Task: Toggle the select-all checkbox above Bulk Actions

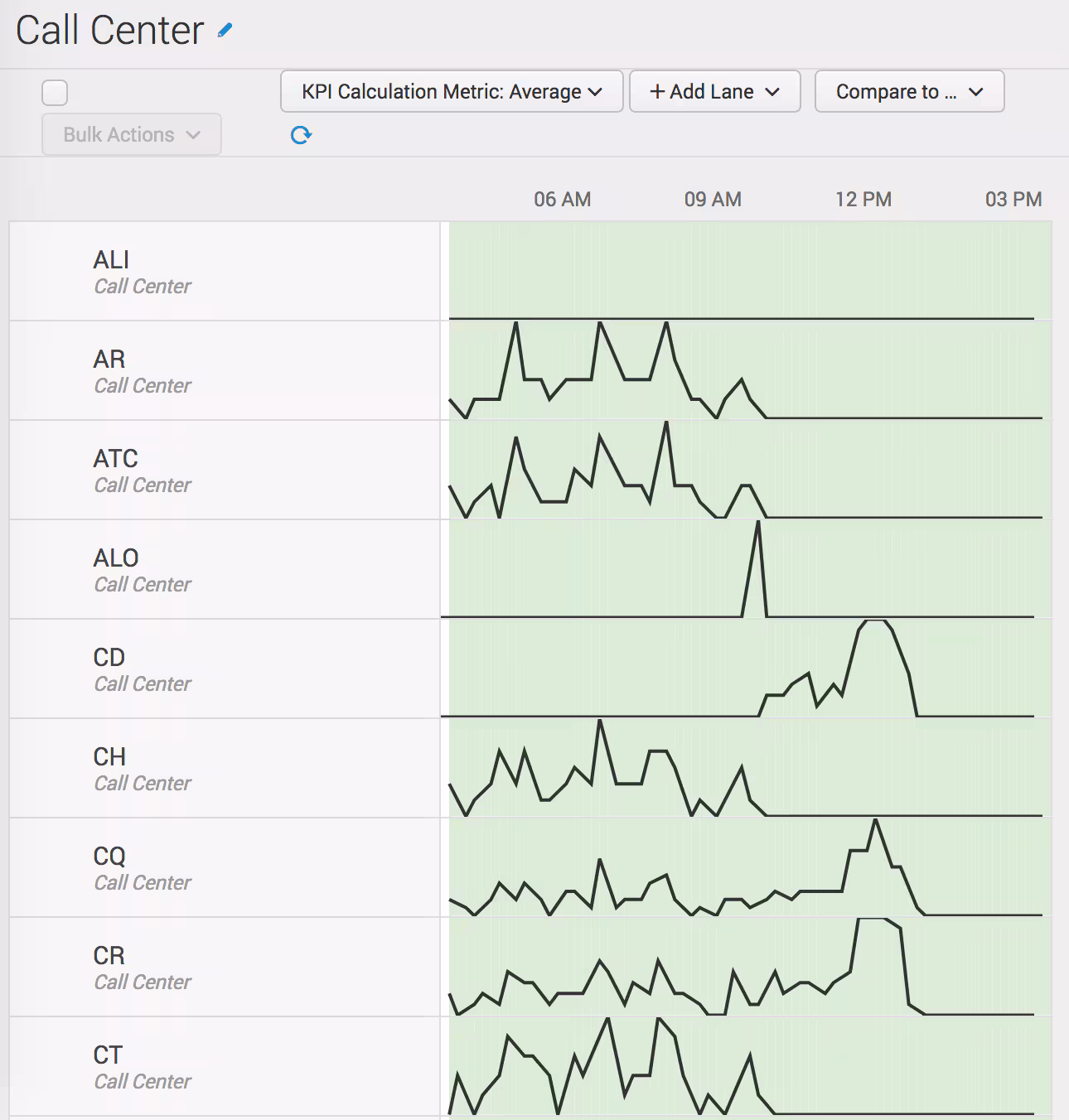Action: [x=55, y=92]
